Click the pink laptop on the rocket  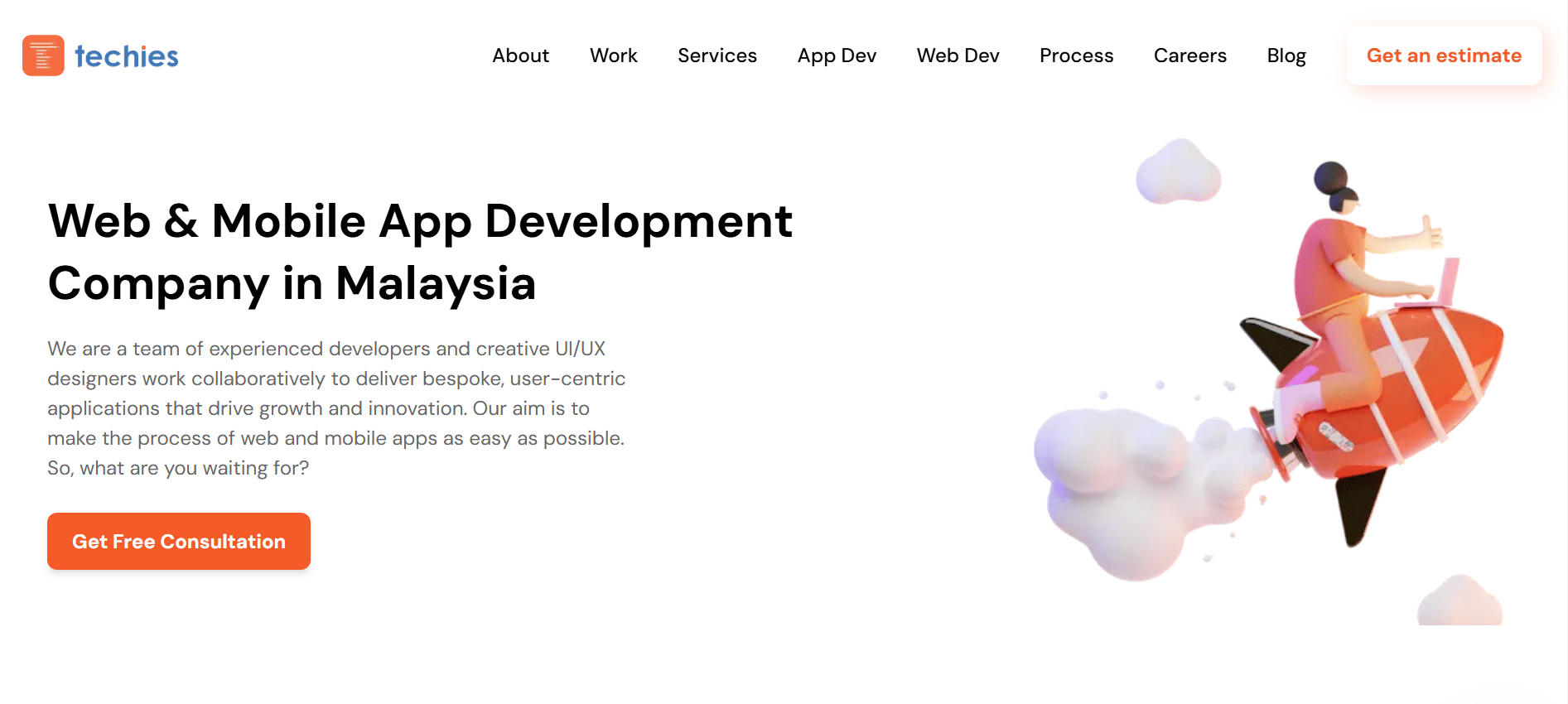pos(1448,282)
